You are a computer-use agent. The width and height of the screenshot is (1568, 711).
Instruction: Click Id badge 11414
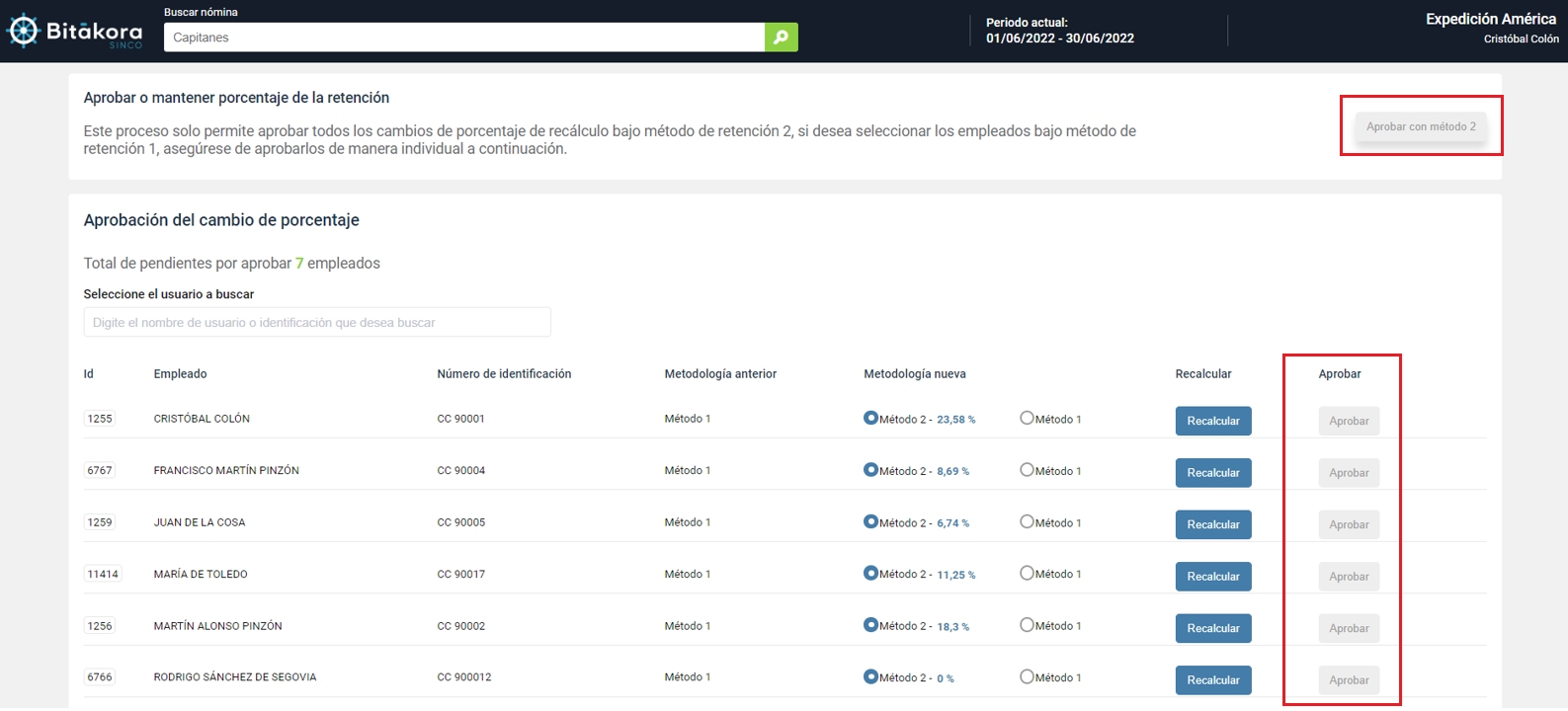click(x=103, y=574)
